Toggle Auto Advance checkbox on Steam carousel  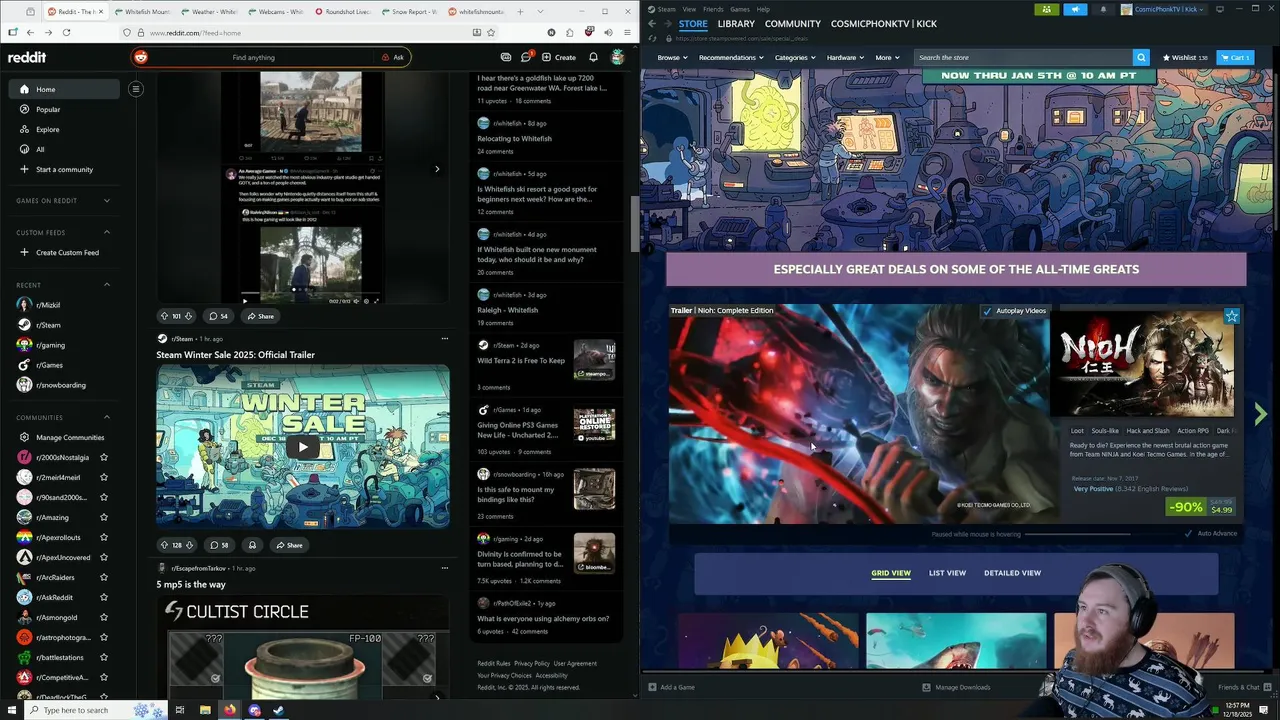(x=1188, y=534)
